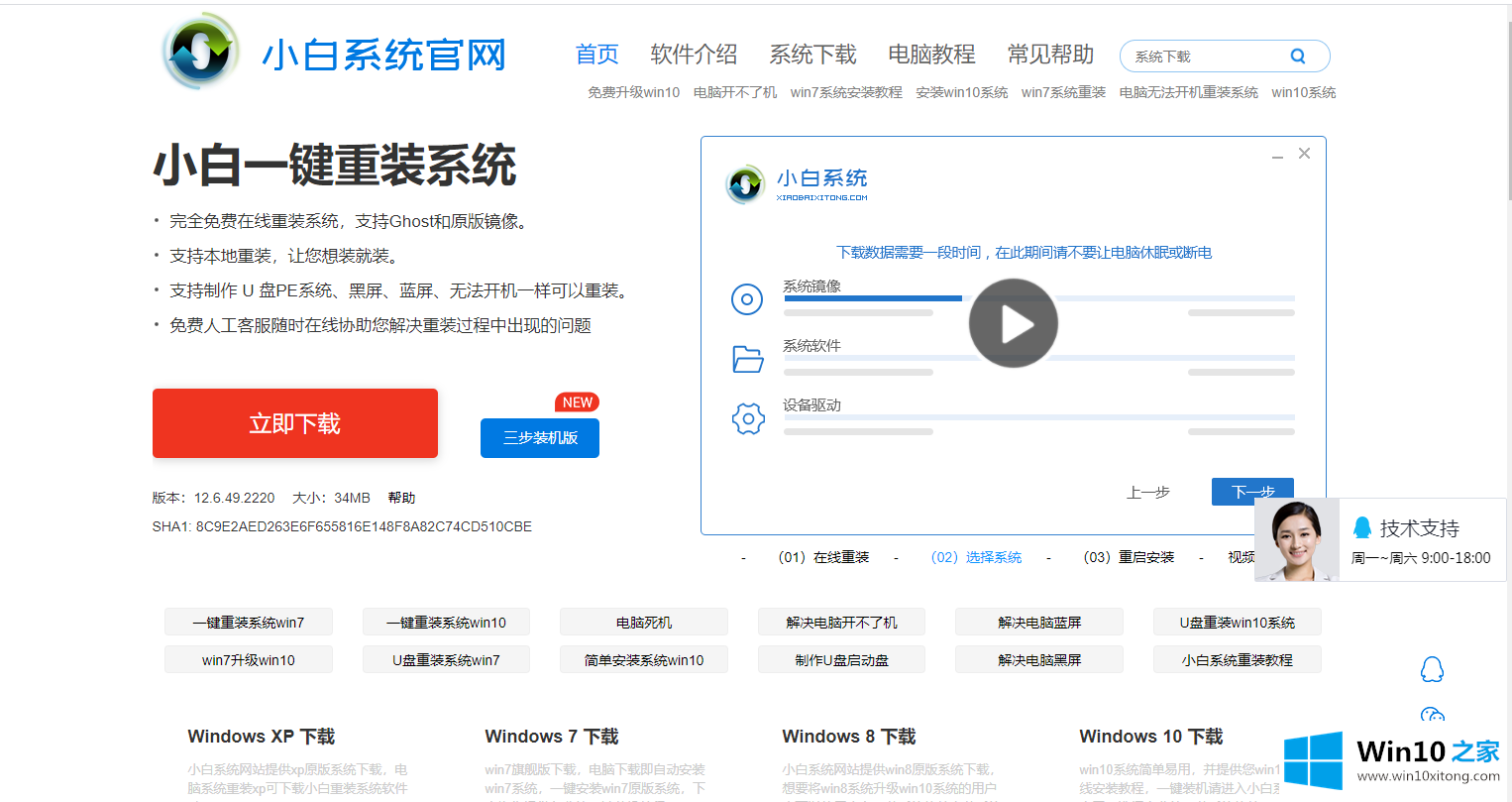Viewport: 1512px width, 802px height.
Task: Click the 系统镜像 disc icon
Action: pos(747,299)
